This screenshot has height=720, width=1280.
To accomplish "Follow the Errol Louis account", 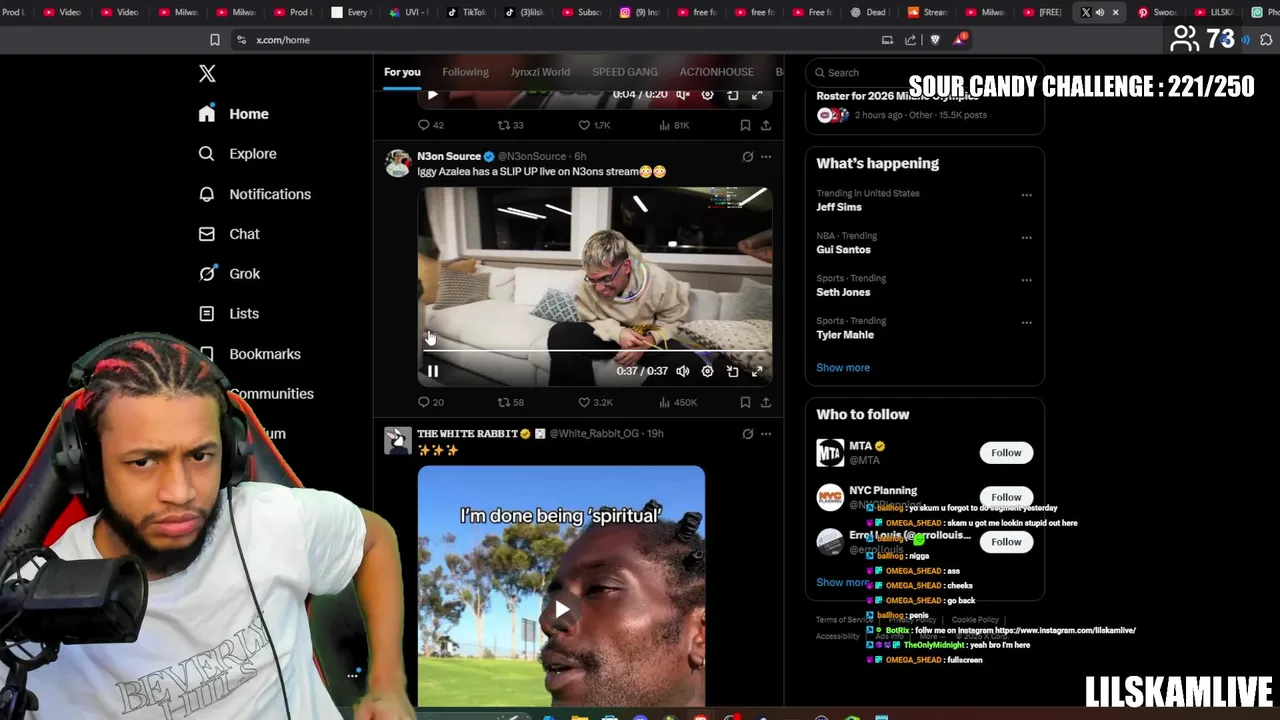I will pos(1006,542).
